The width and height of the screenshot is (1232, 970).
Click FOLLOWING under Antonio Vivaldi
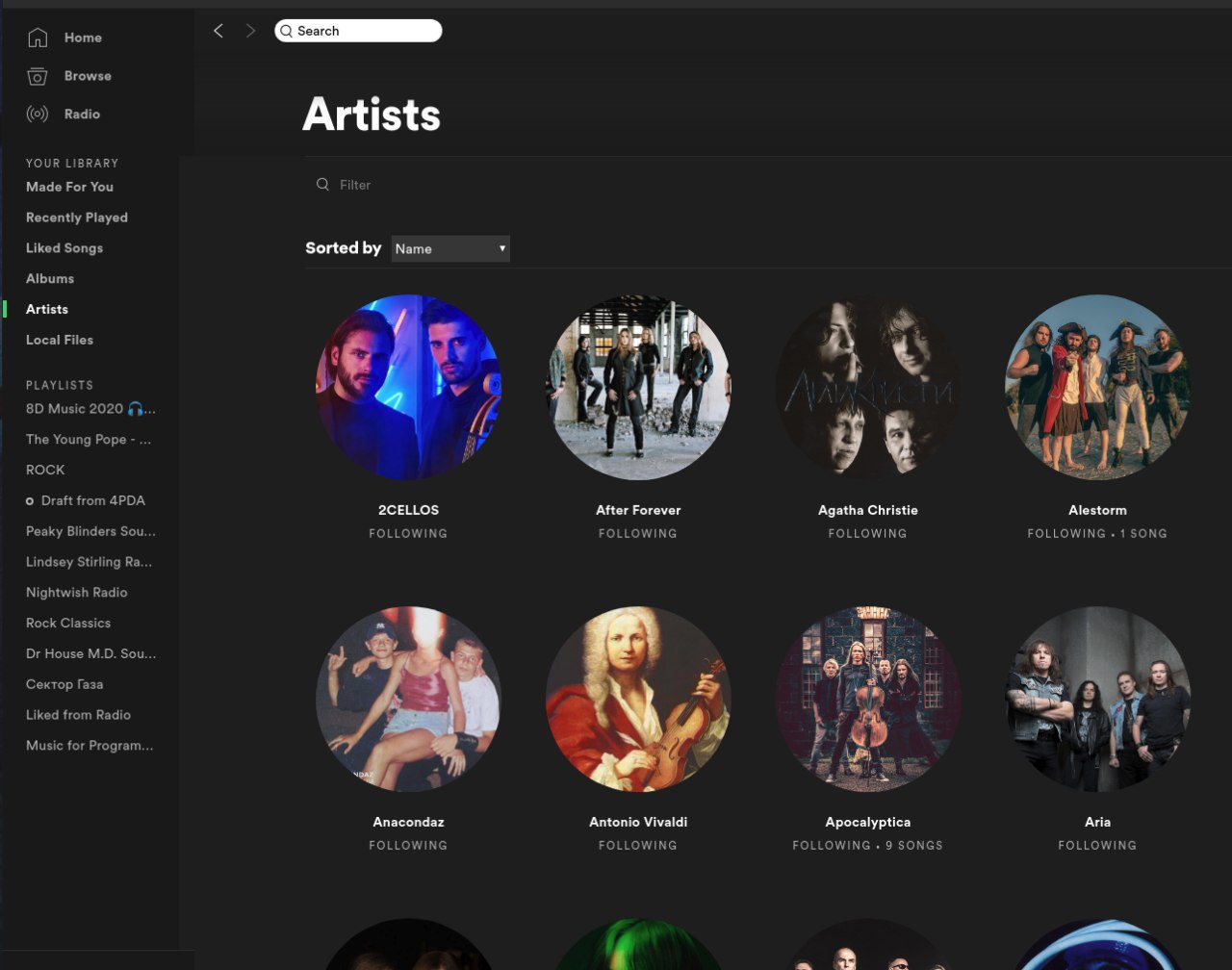(x=638, y=845)
